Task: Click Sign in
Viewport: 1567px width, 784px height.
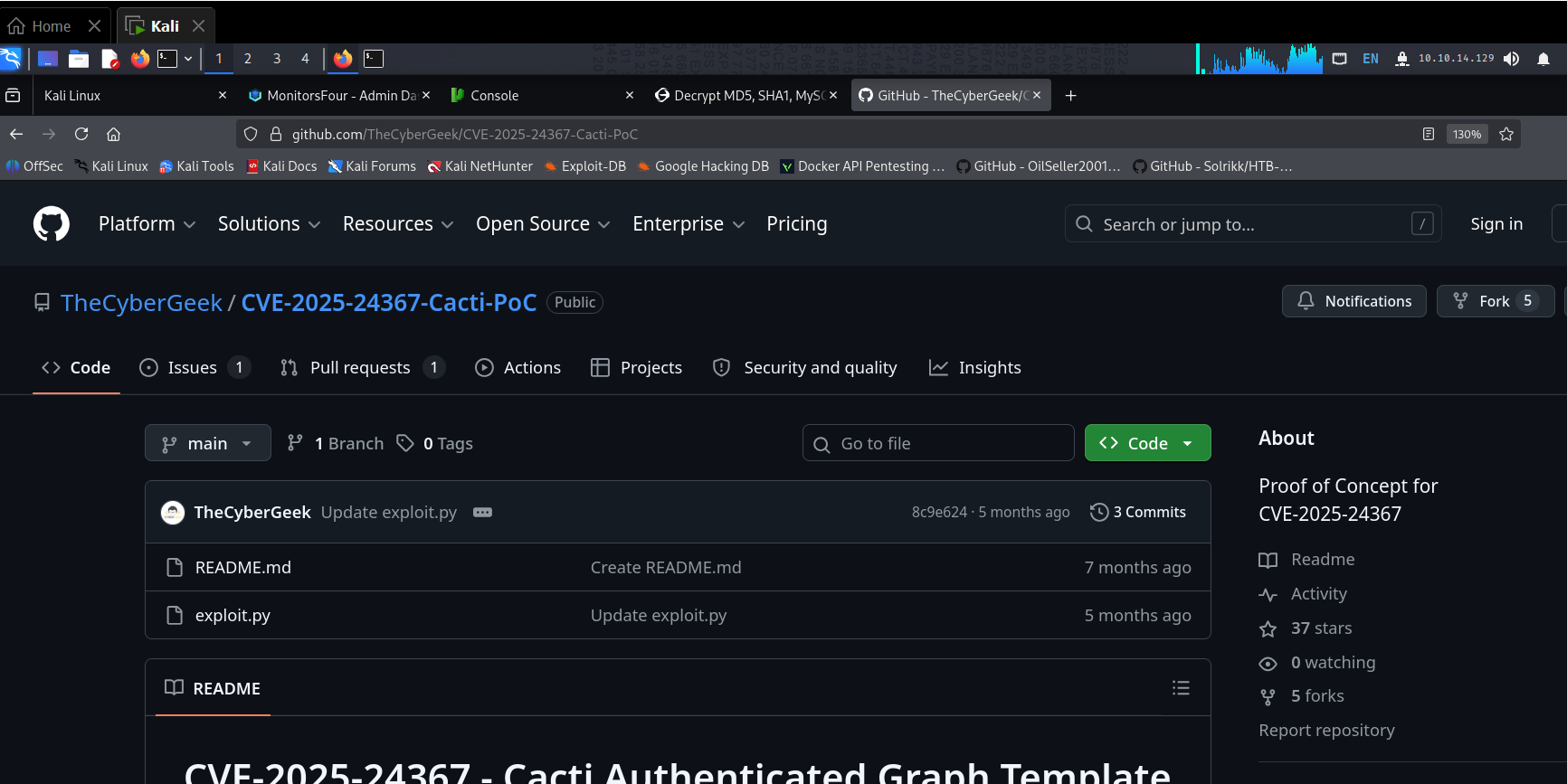Action: [1496, 224]
